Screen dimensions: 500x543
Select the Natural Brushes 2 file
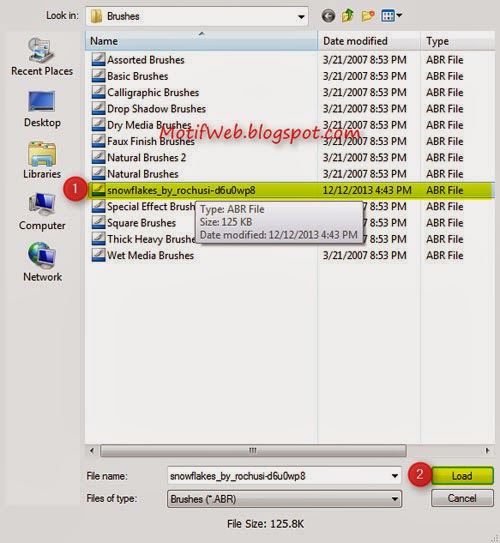(x=146, y=158)
